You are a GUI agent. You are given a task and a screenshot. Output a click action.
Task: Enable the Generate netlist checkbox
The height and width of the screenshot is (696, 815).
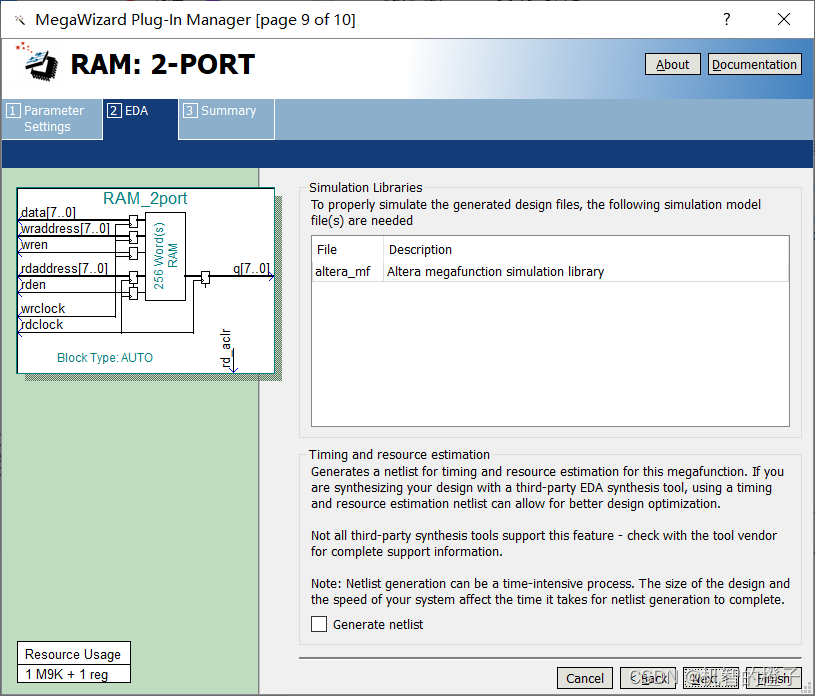(319, 624)
